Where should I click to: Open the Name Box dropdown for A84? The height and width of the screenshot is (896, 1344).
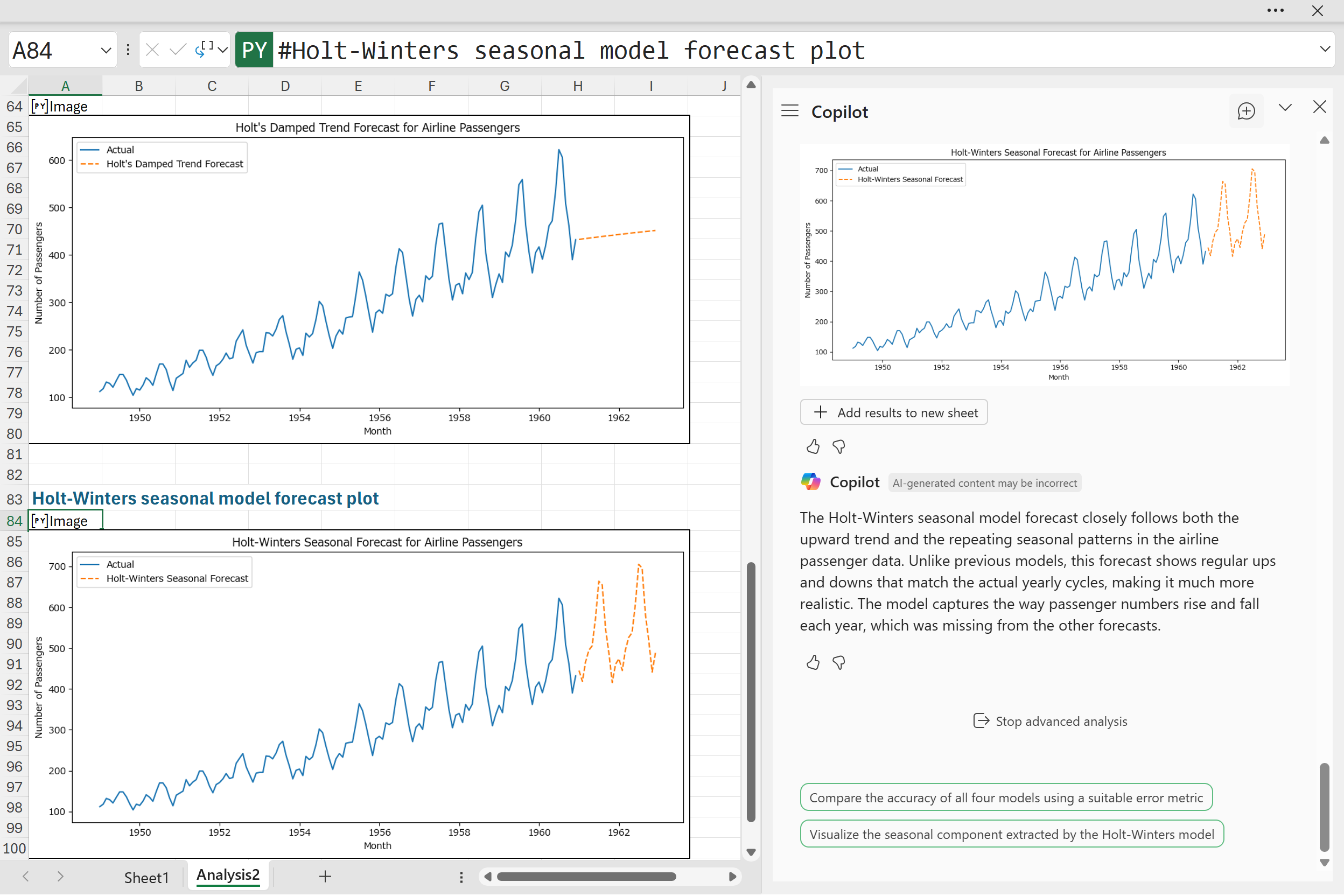click(106, 50)
